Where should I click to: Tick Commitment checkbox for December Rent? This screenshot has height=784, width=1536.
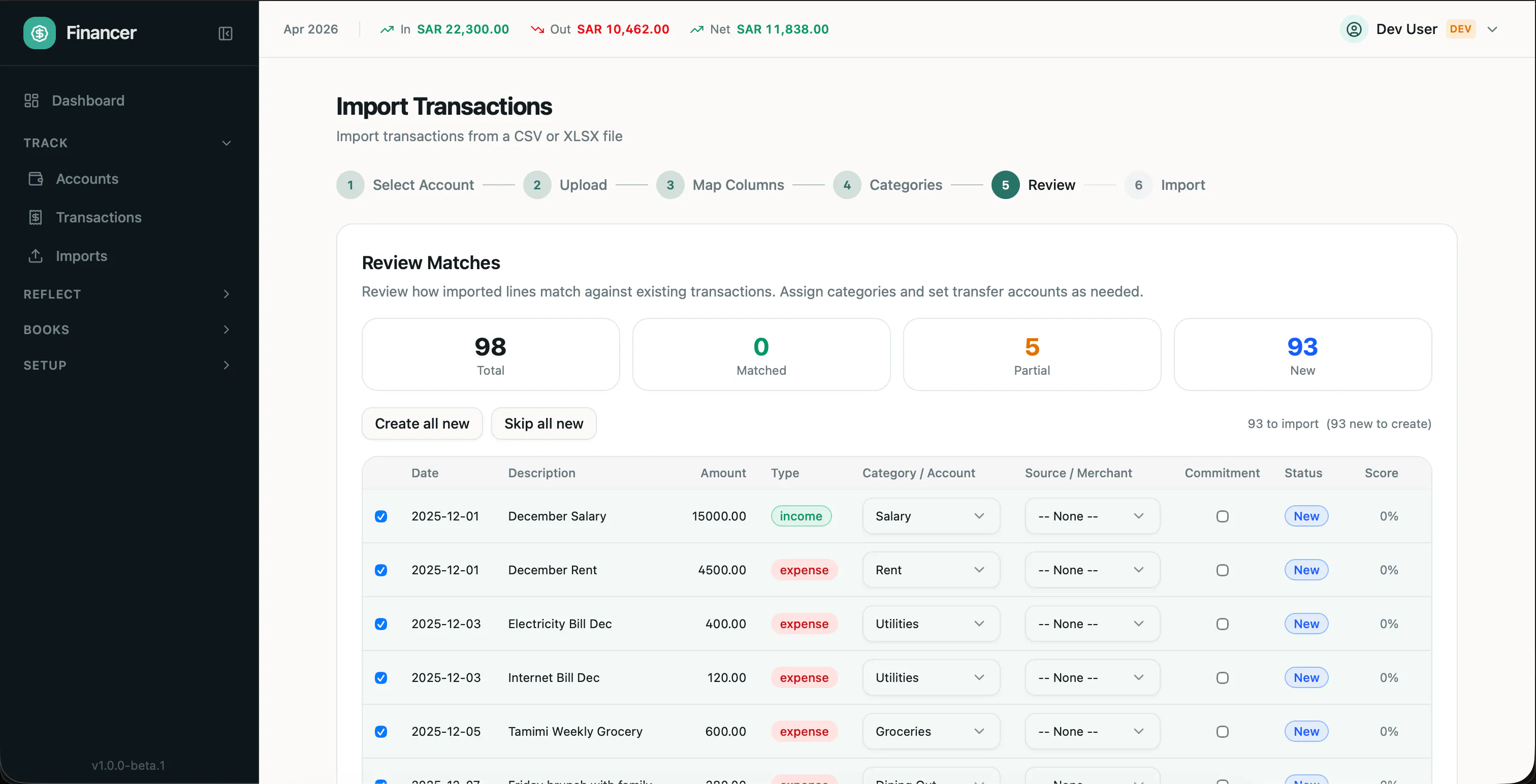click(1223, 571)
